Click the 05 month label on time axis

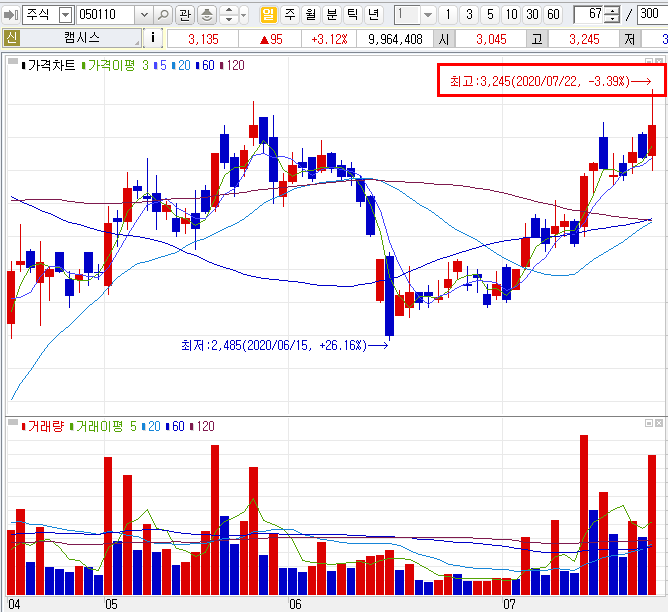111,604
